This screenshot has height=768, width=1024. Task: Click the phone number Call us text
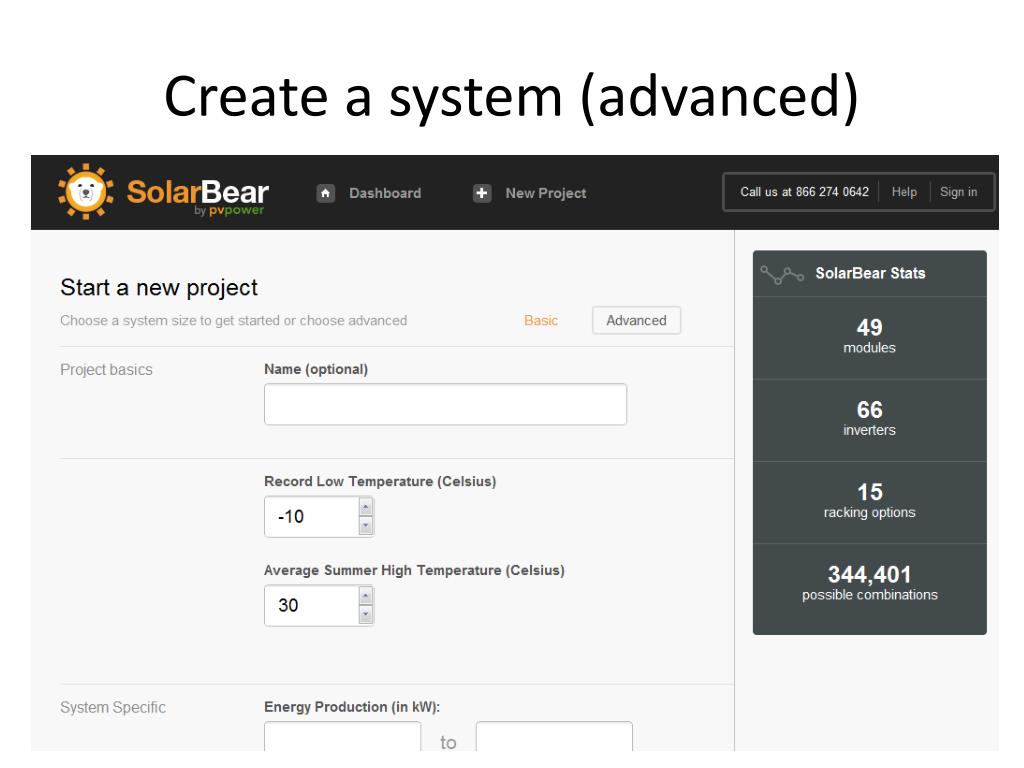[804, 192]
